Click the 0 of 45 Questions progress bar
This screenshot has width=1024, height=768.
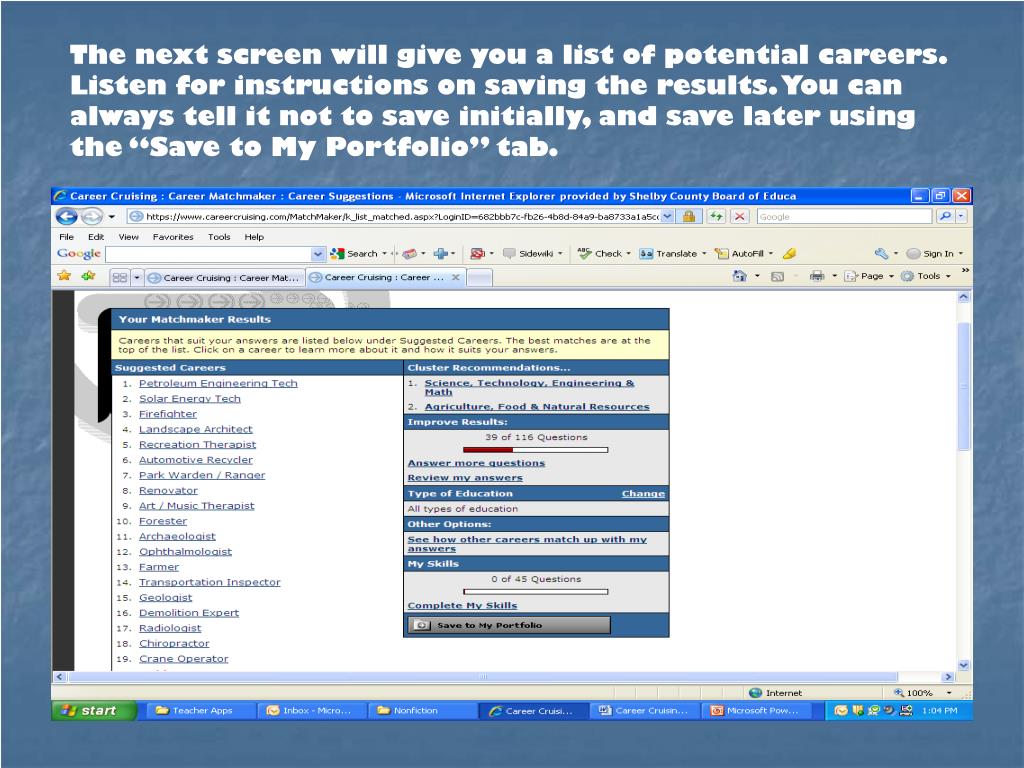tap(536, 592)
